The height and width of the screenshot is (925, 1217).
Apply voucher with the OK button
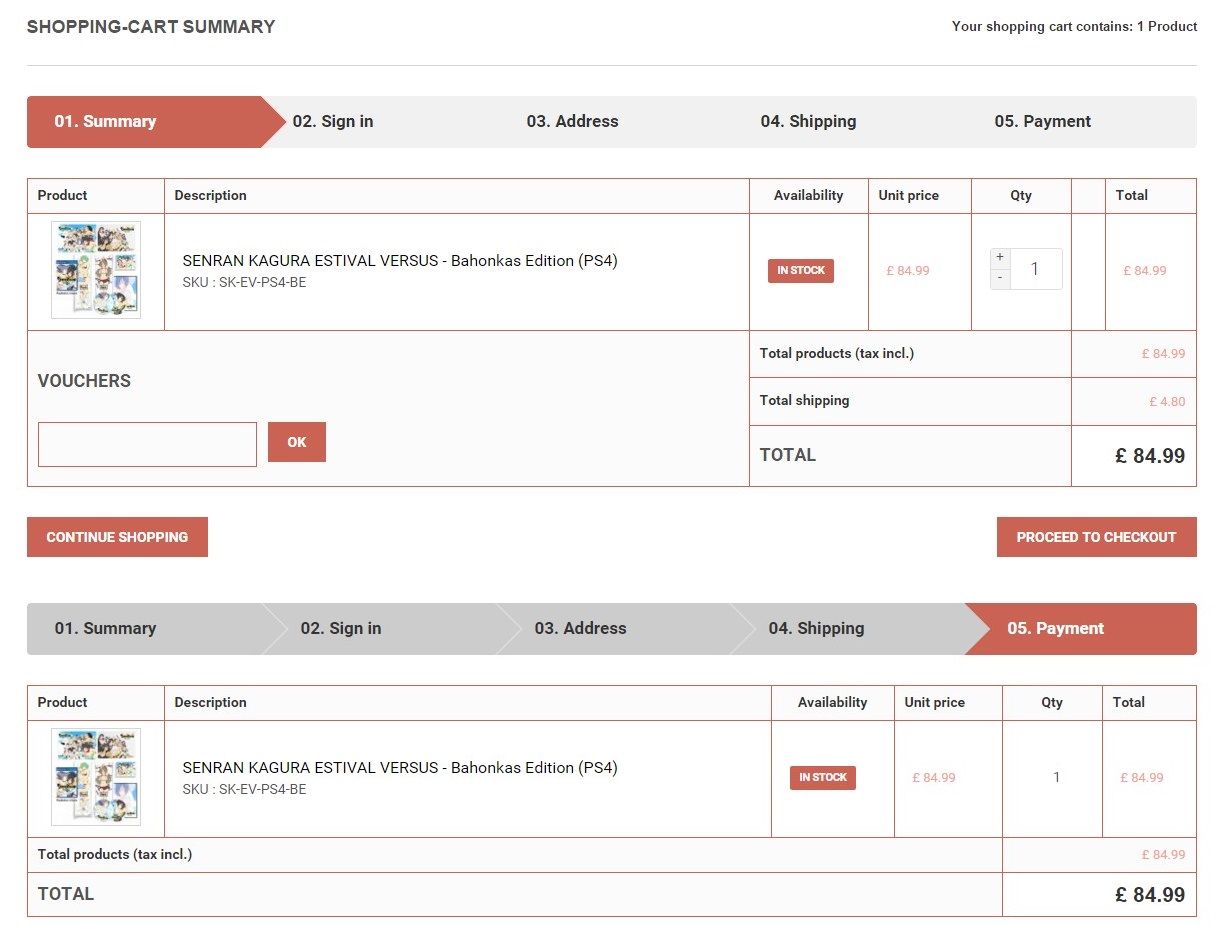tap(297, 442)
